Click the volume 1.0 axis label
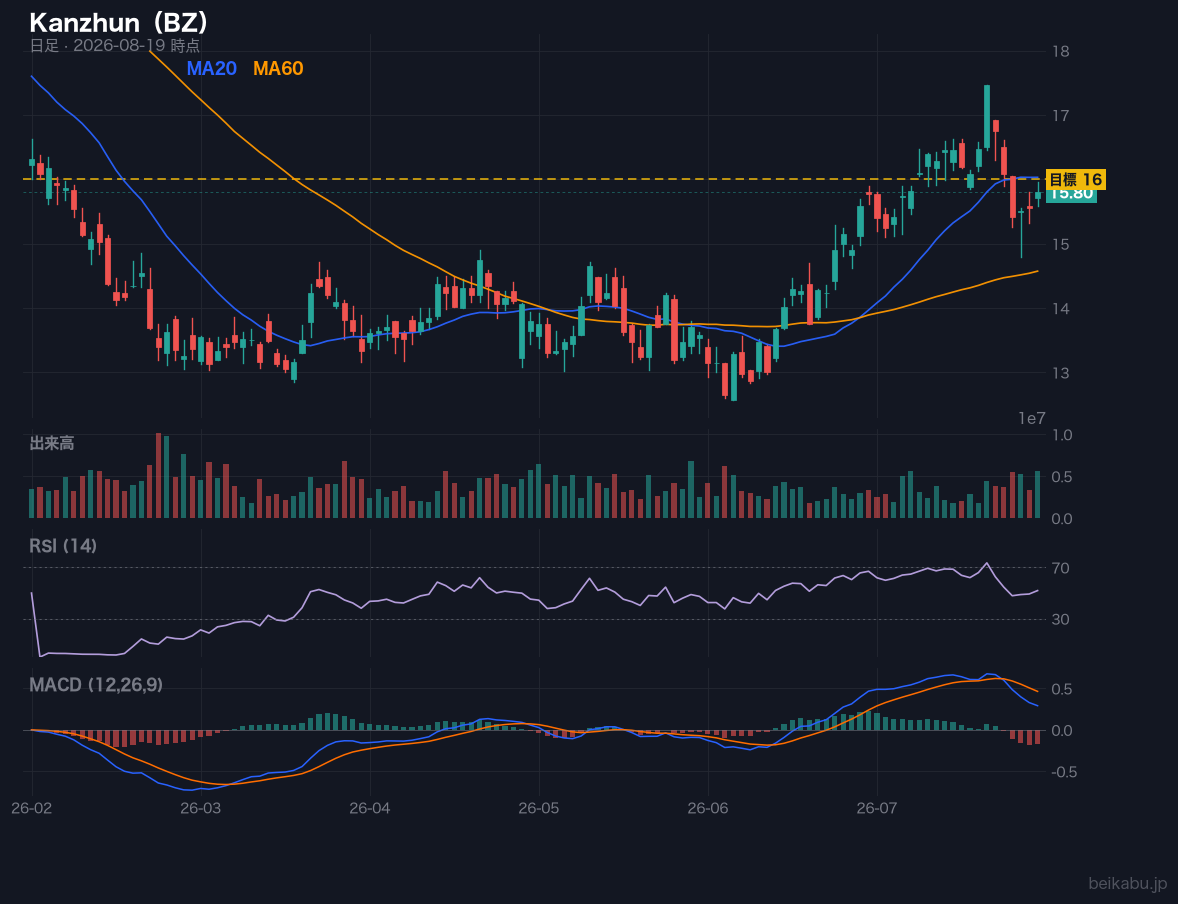The width and height of the screenshot is (1178, 904). coord(1062,435)
